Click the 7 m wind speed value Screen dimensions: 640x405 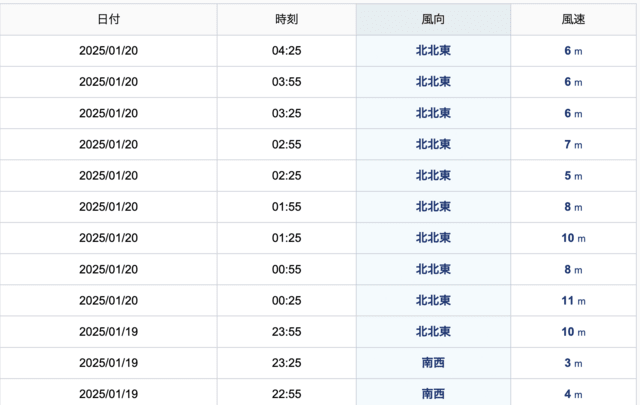573,145
